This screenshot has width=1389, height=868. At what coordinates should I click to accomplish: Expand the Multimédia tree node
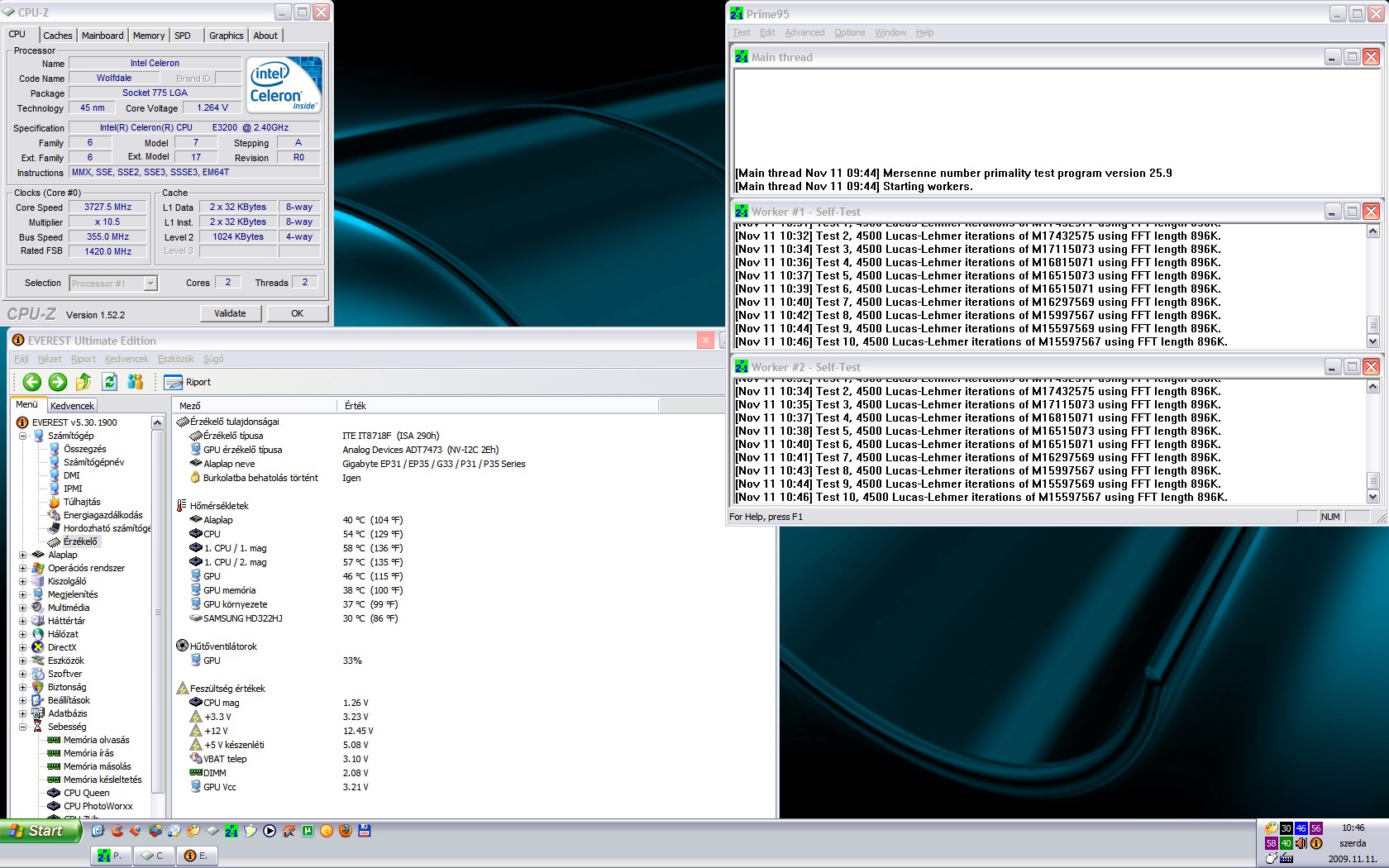pos(23,608)
